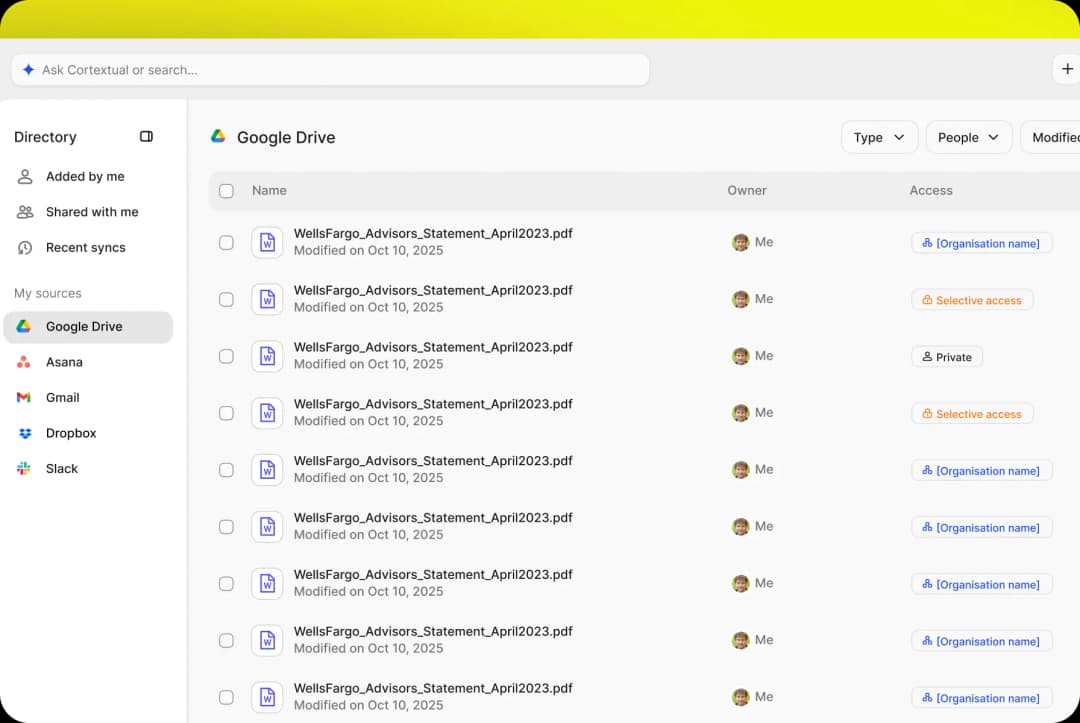Click the document icon in the Private row
The width and height of the screenshot is (1080, 723).
coord(267,356)
